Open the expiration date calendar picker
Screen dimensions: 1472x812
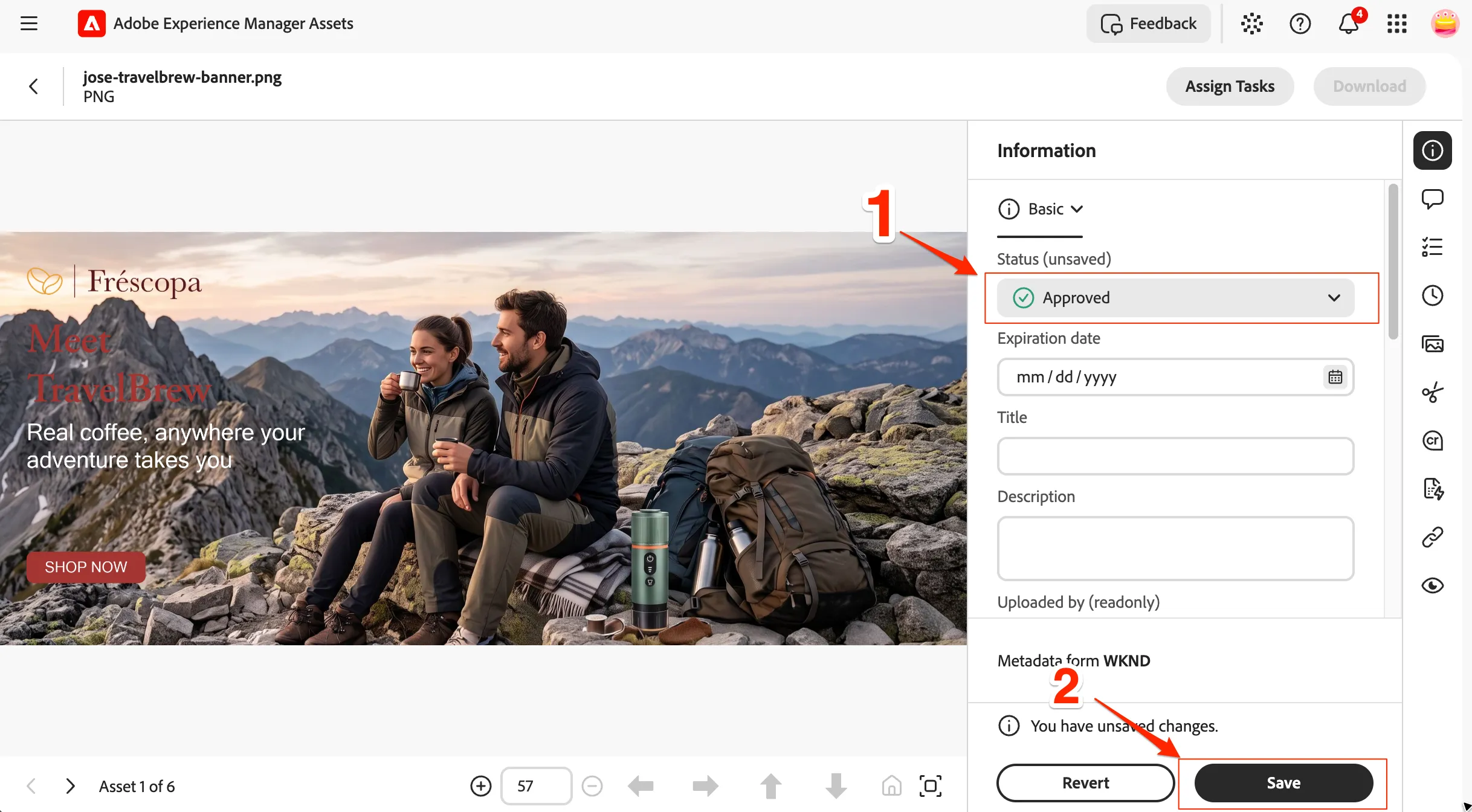[1335, 377]
